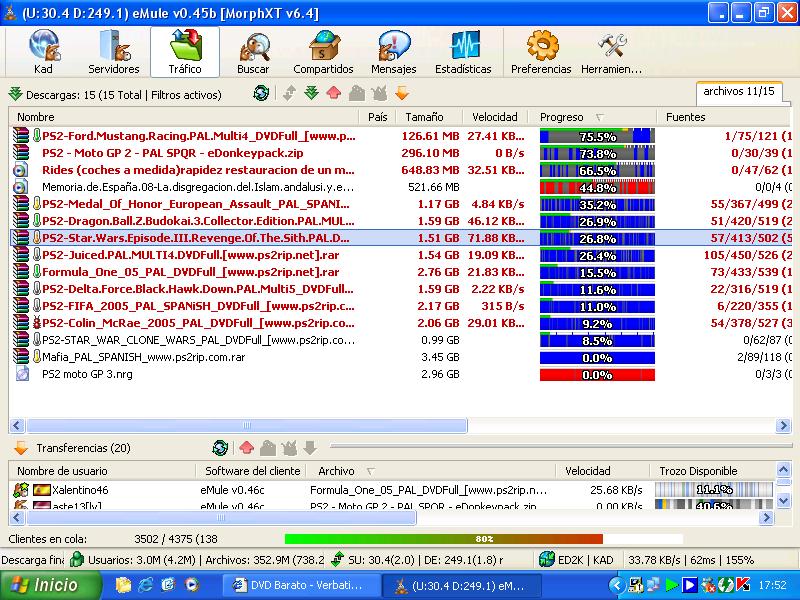Open the Kad network panel
800x600 pixels.
[43, 52]
